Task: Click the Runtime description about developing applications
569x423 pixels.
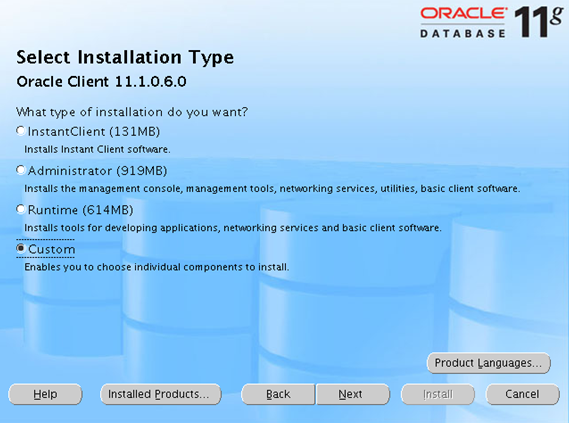Action: [233, 228]
